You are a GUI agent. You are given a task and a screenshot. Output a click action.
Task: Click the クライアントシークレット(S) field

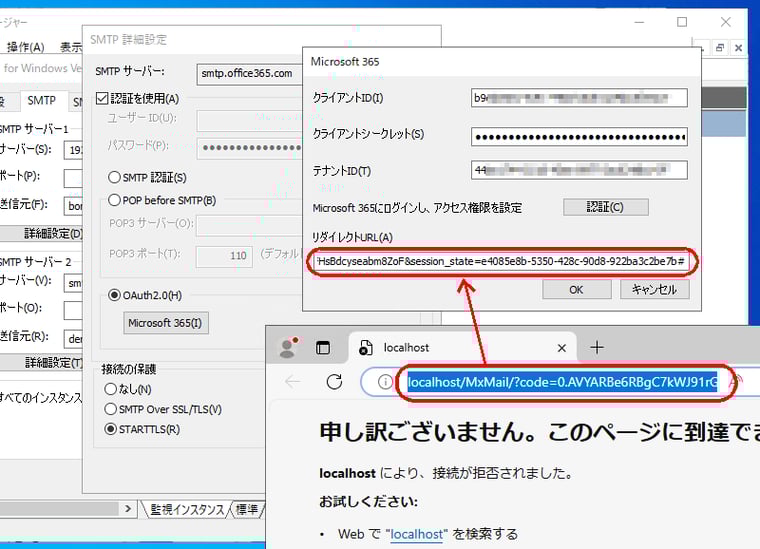(579, 137)
